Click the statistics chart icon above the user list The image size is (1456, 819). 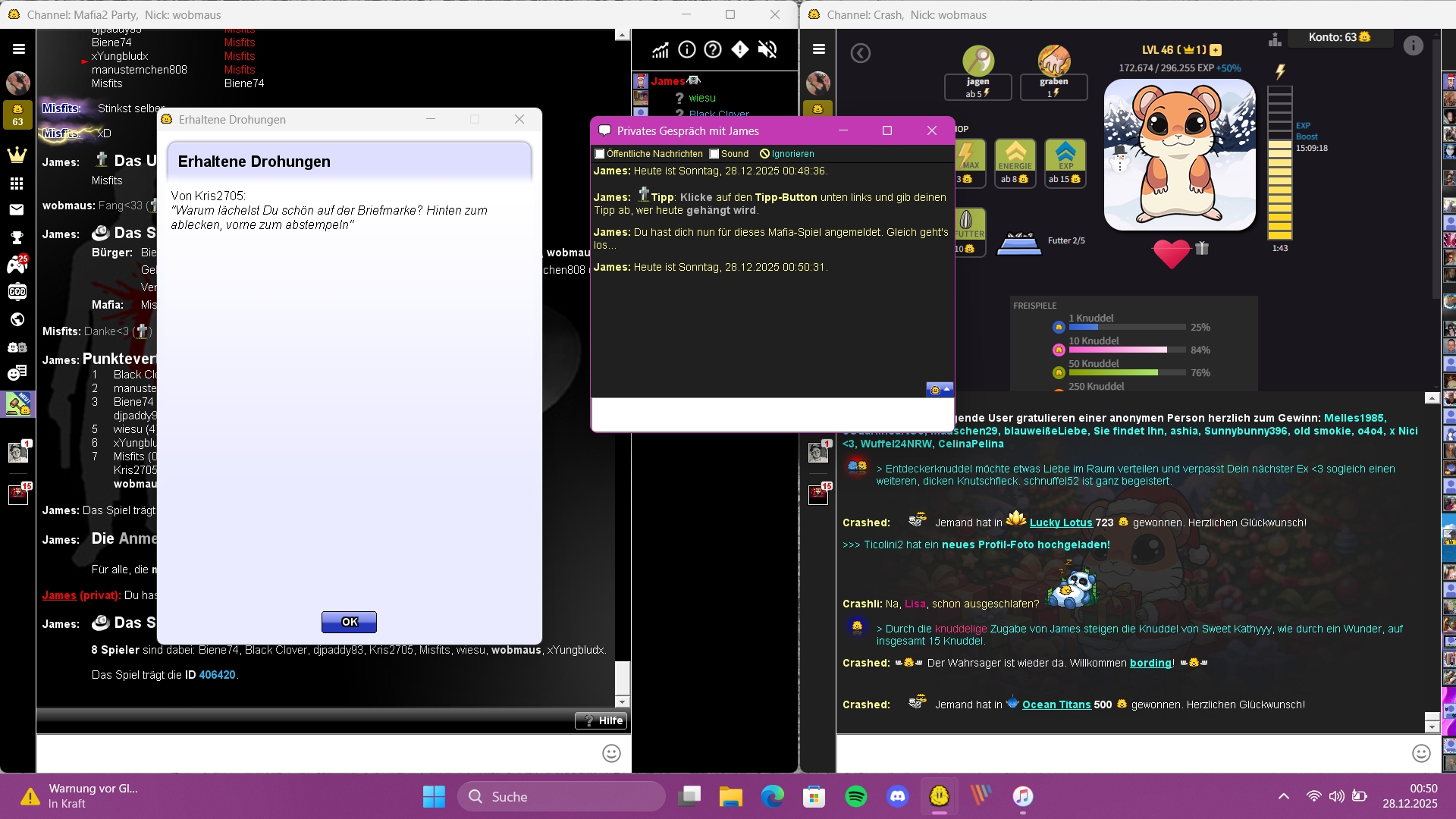[x=661, y=50]
